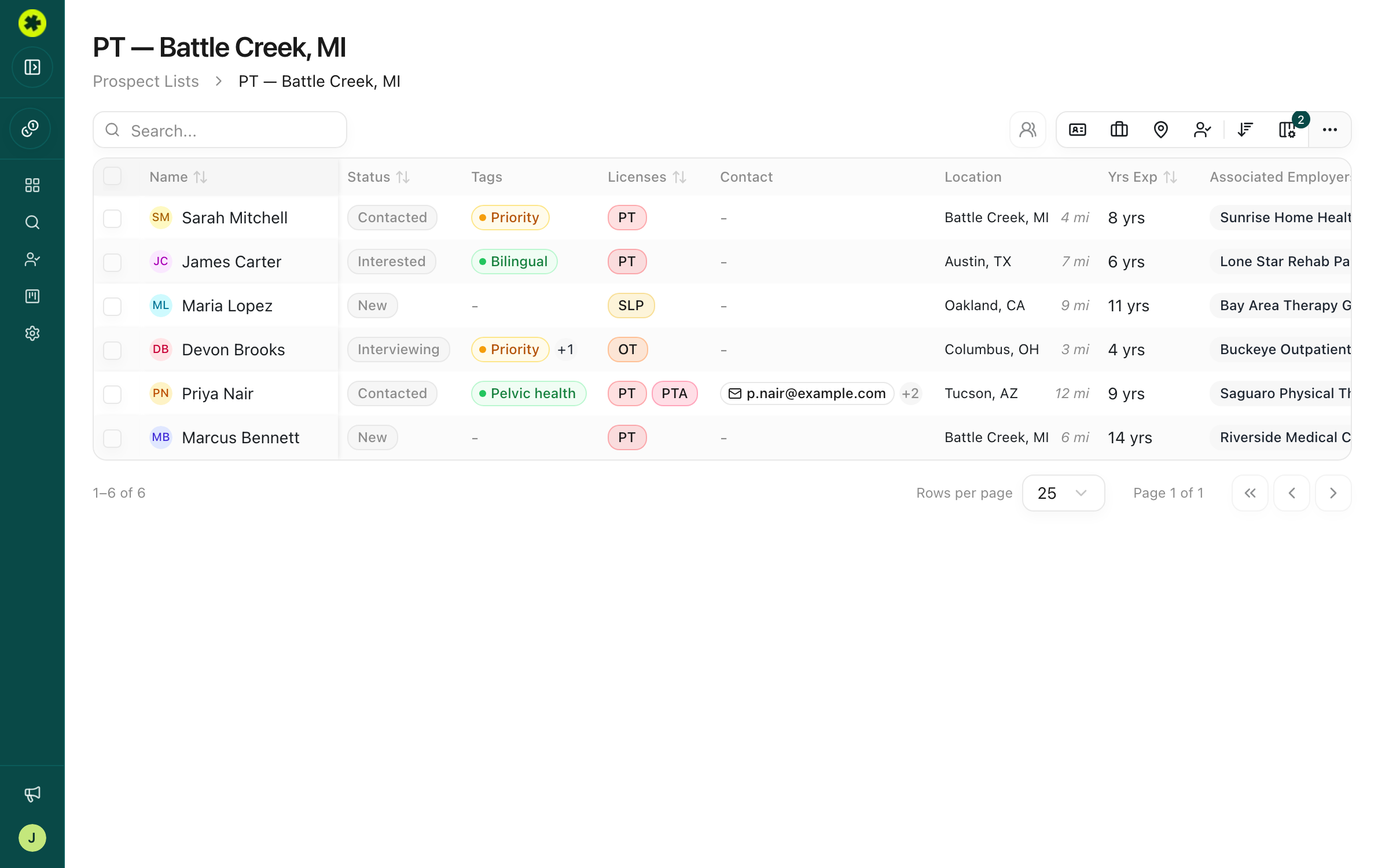Open the briefcase filter icon in the toolbar
1389x868 pixels.
coord(1119,130)
